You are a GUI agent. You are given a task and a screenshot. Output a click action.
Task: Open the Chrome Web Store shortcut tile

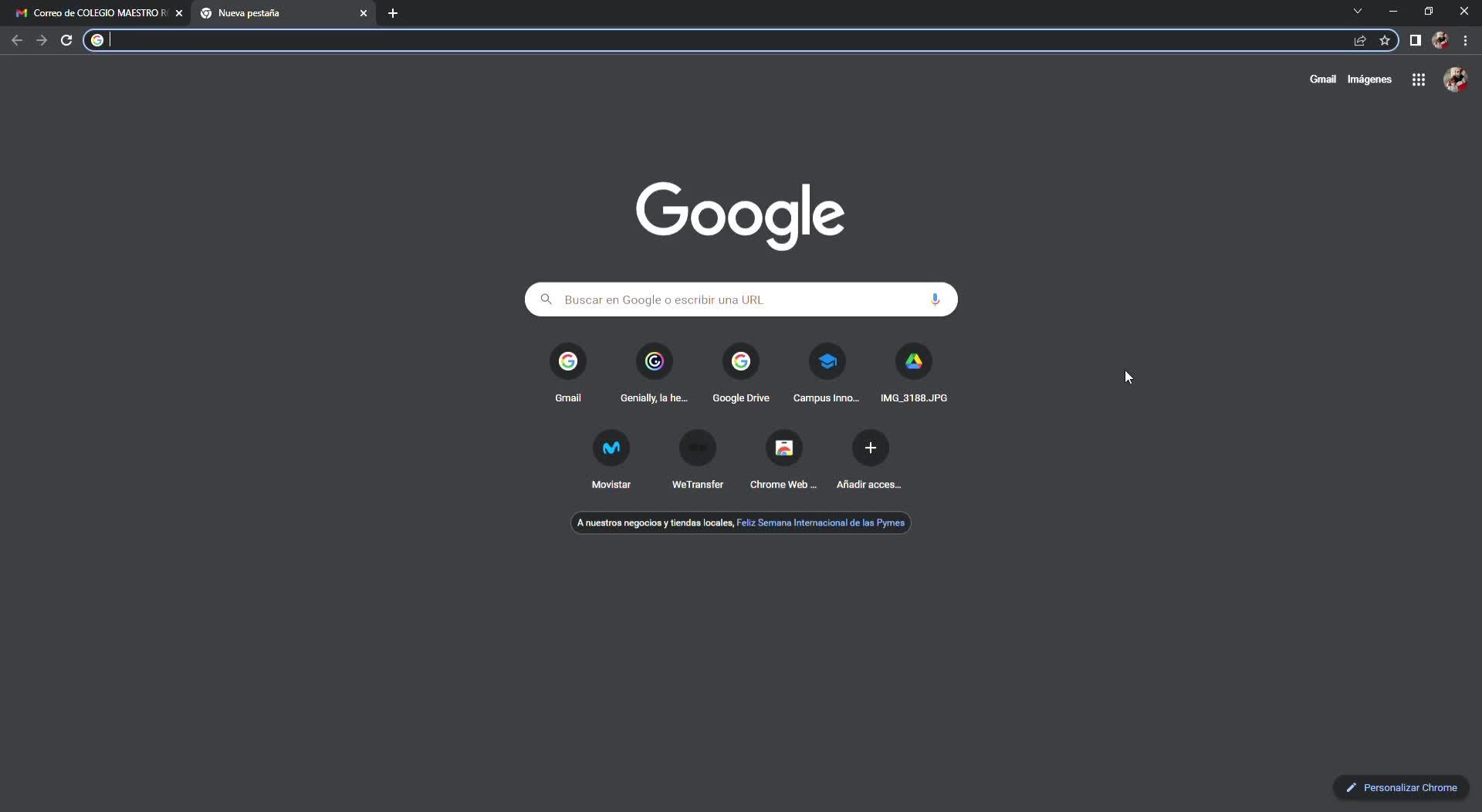pos(784,461)
